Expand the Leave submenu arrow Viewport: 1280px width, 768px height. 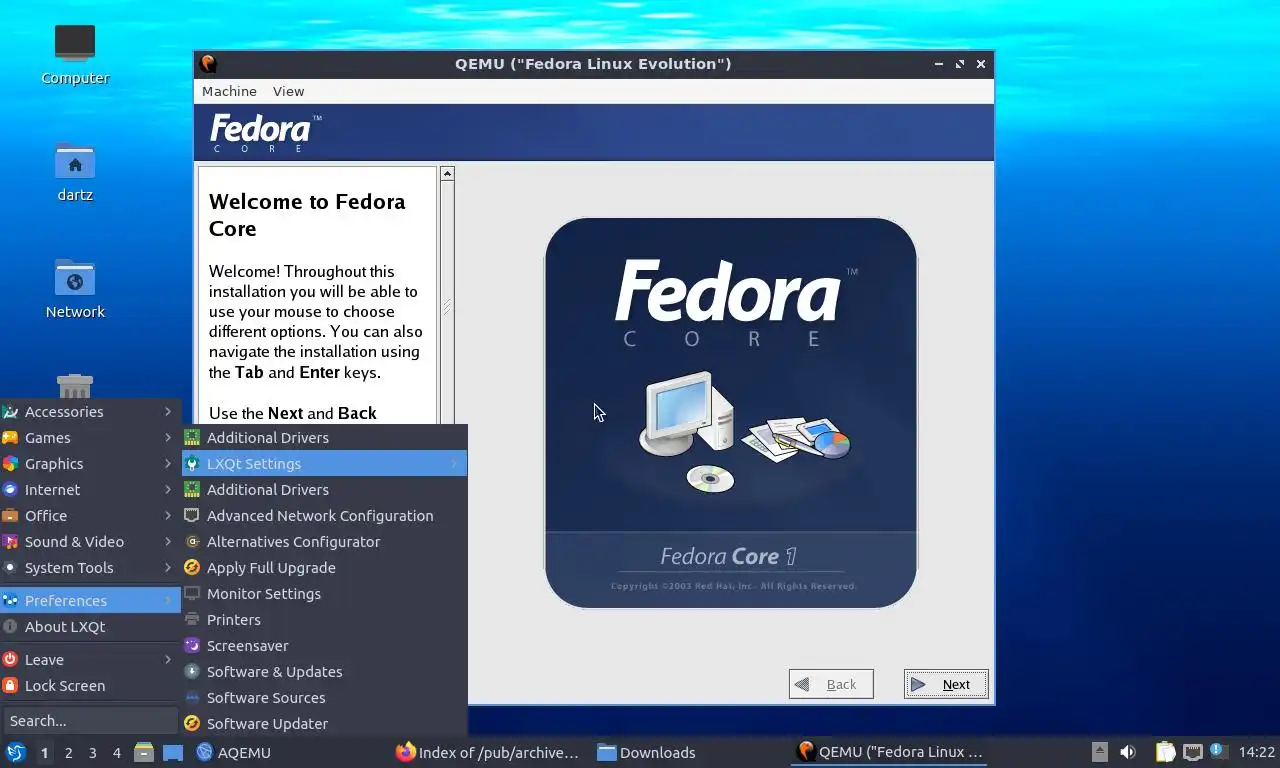(x=168, y=660)
